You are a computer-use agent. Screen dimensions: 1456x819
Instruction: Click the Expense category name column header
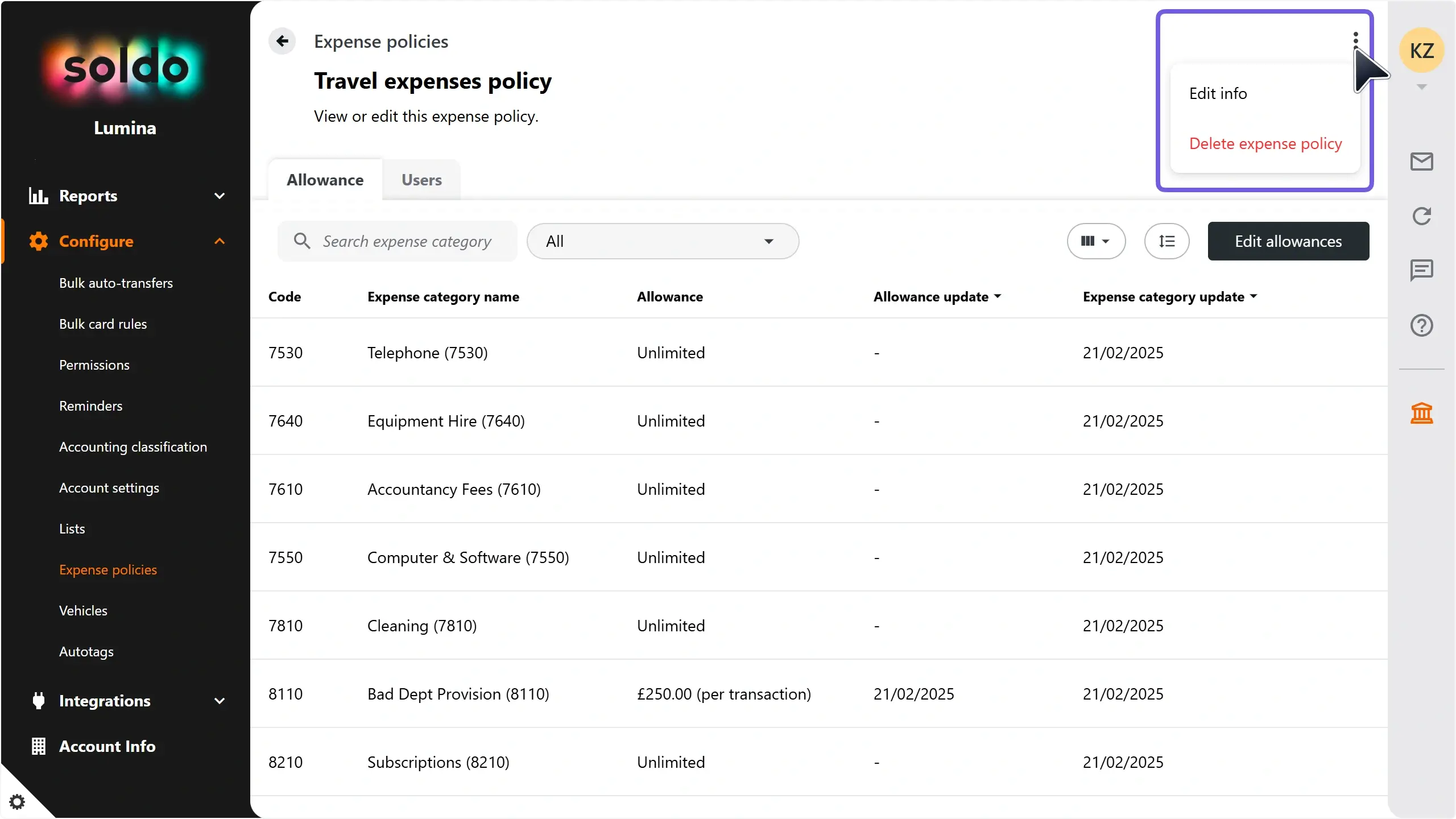click(x=443, y=297)
